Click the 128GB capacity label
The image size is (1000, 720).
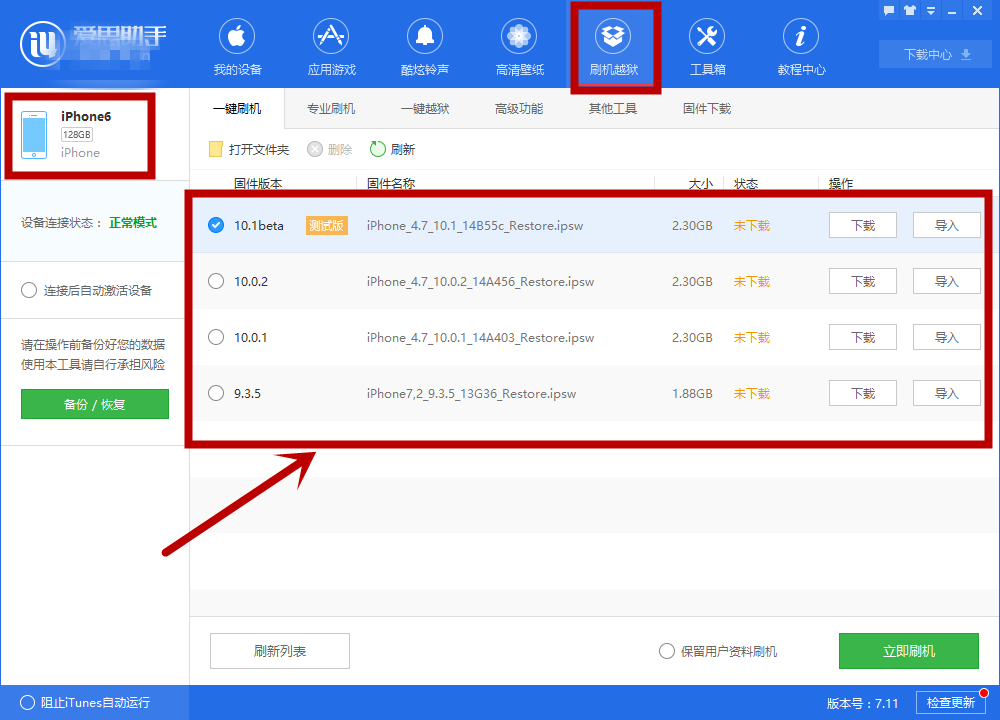pyautogui.click(x=77, y=135)
